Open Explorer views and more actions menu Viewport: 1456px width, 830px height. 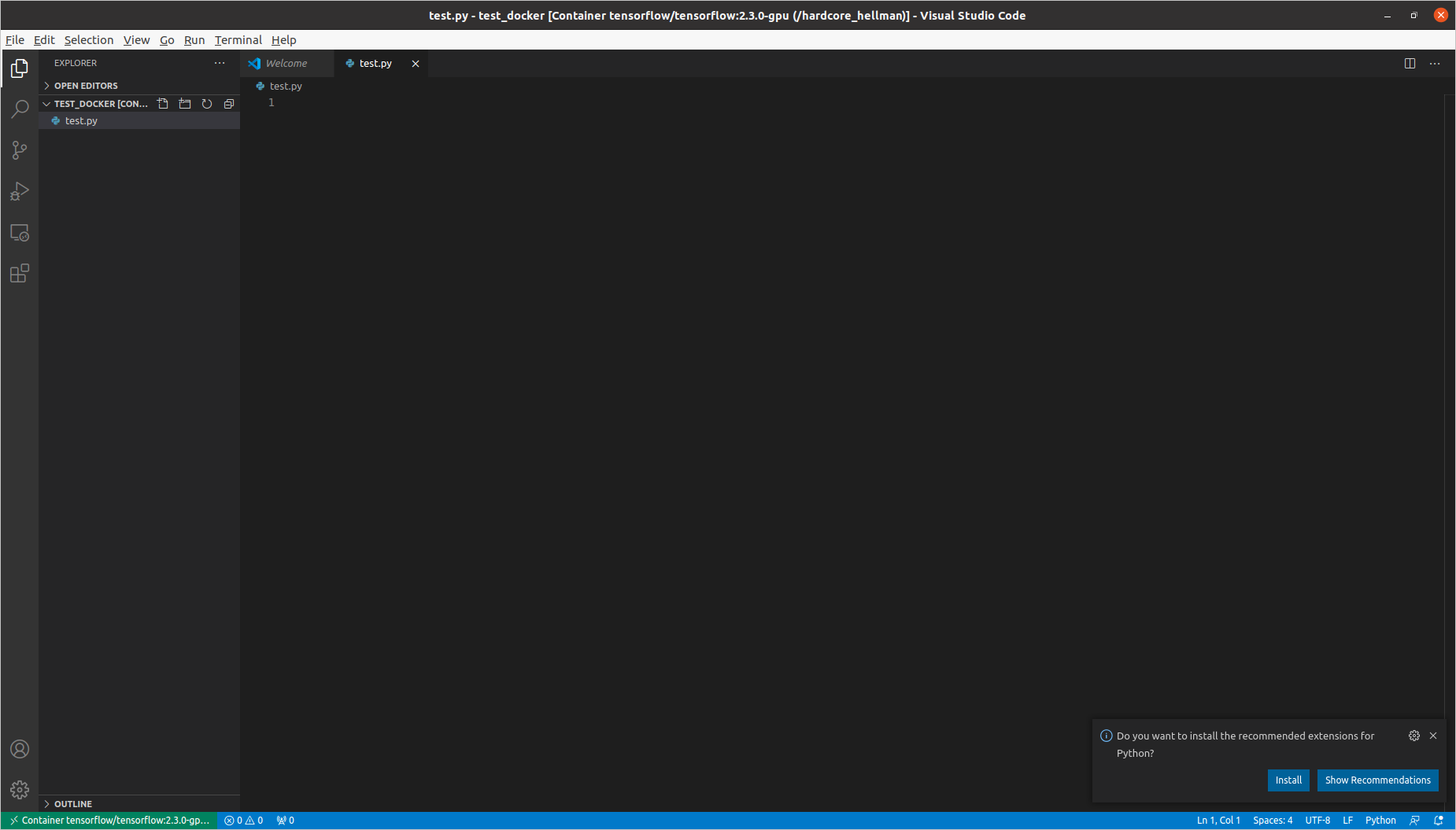[220, 63]
